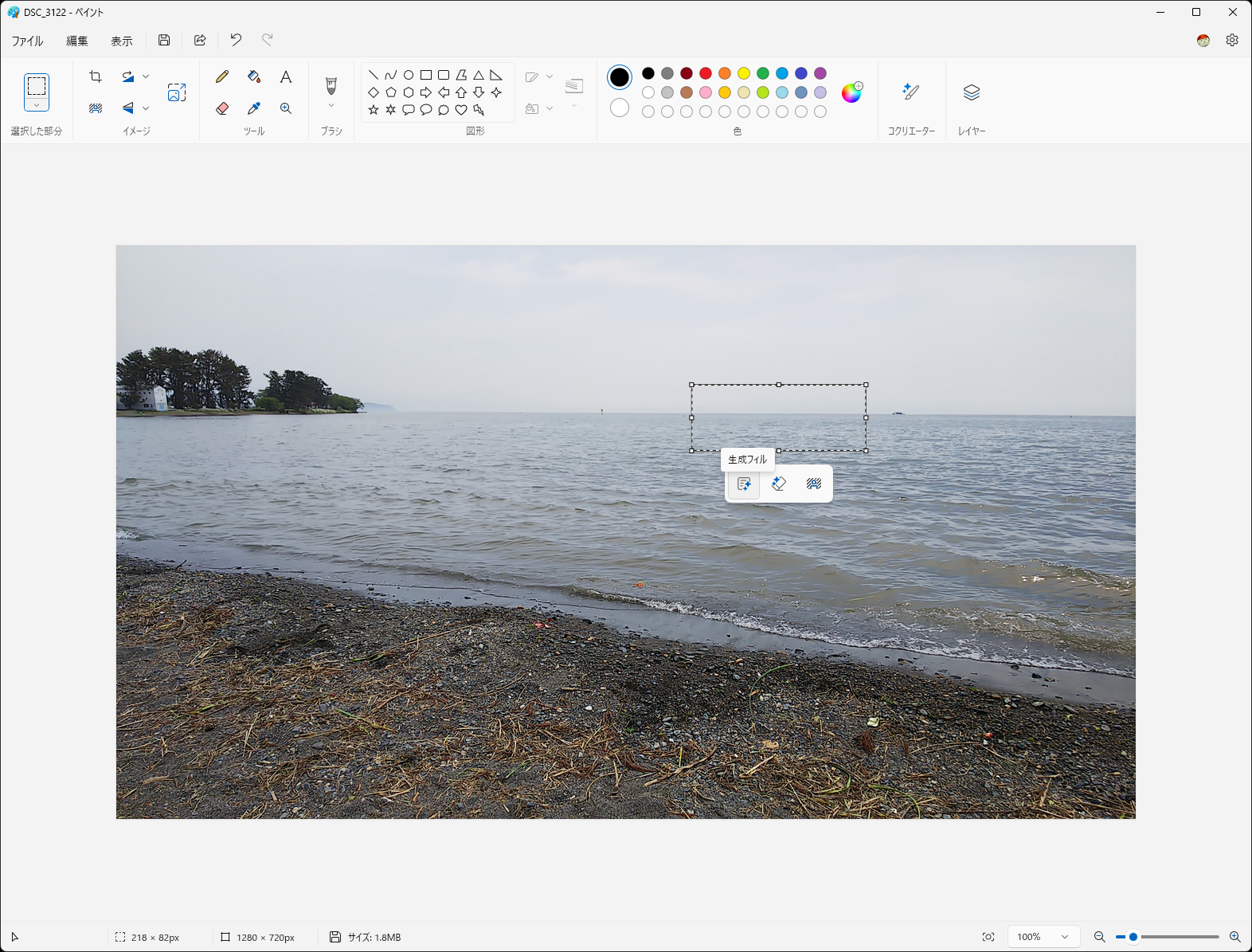
Task: Click generative fill button on floating toolbar
Action: point(744,484)
